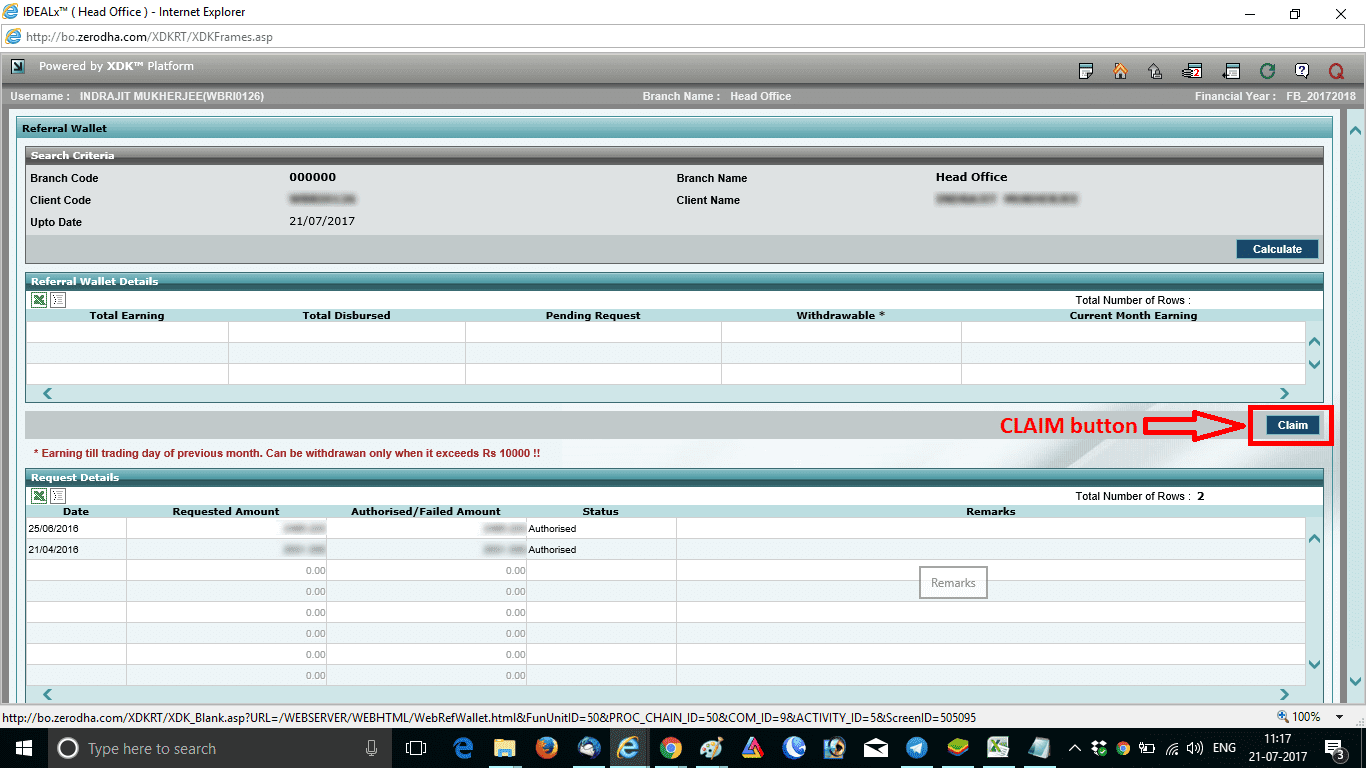Viewport: 1366px width, 768px height.
Task: Click the notes page icon in XDK toolbar
Action: coord(1086,71)
